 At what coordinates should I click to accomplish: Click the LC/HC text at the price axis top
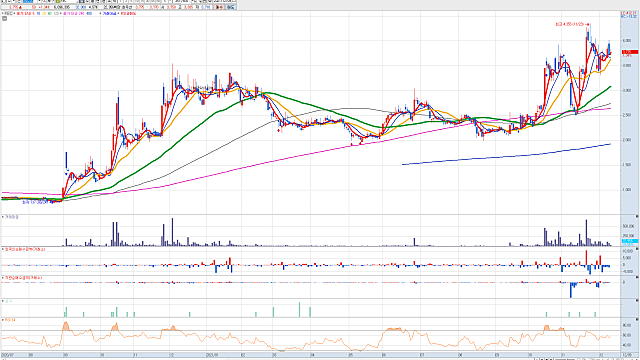point(629,15)
